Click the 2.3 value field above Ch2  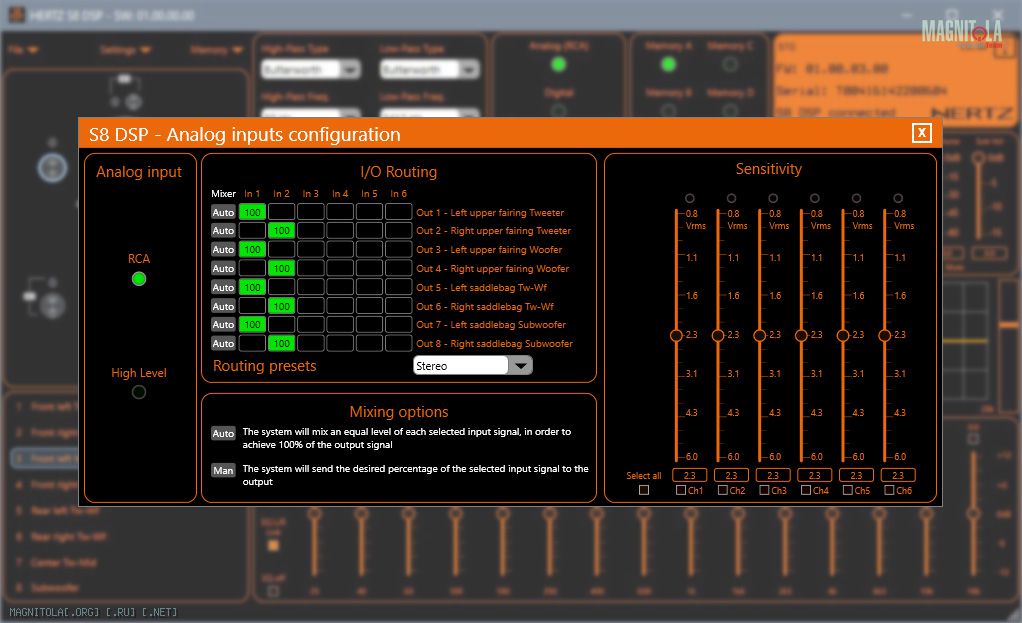pyautogui.click(x=731, y=475)
